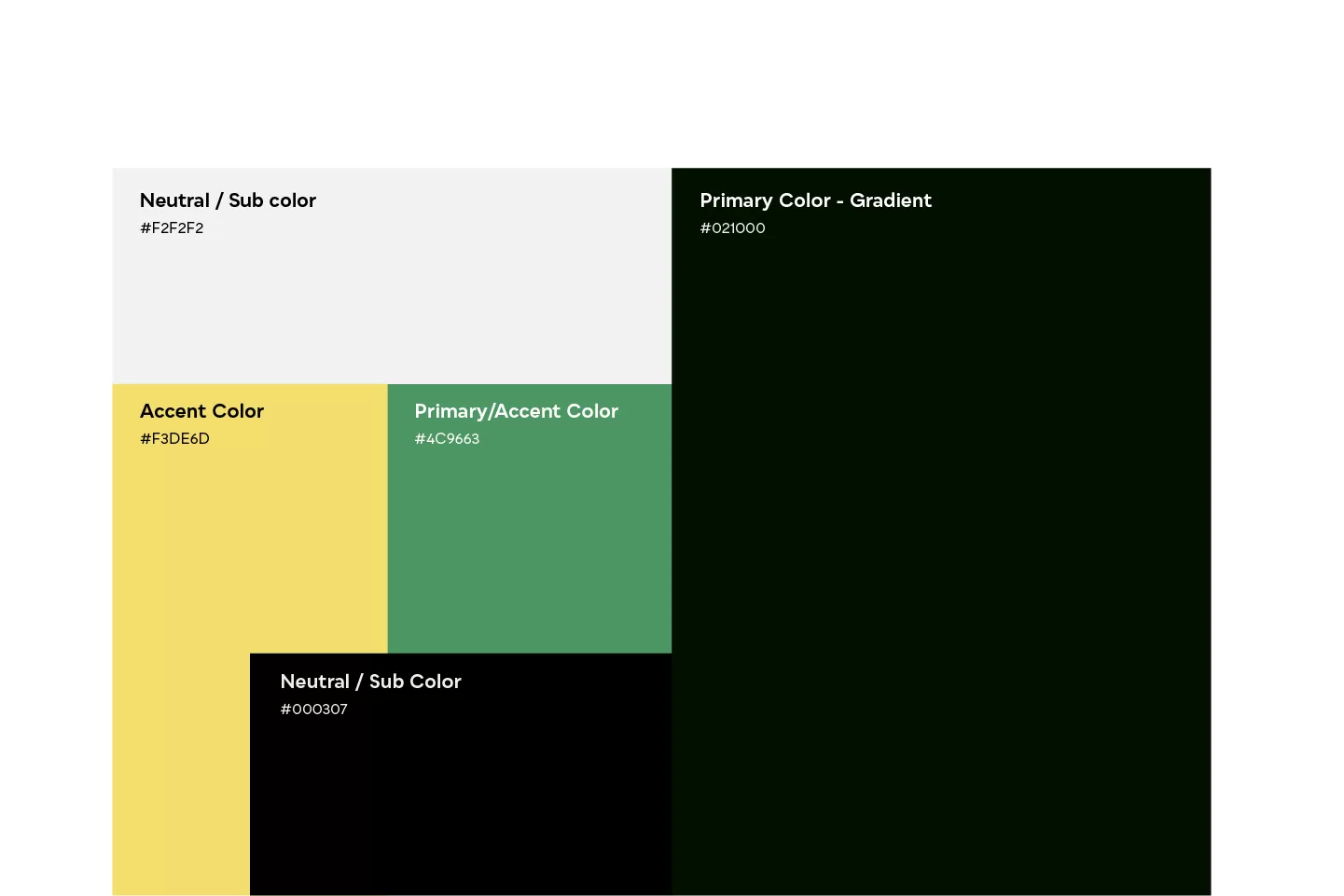Image resolution: width=1344 pixels, height=896 pixels.
Task: Click the yellow strip left of black swatch
Action: tap(180, 774)
